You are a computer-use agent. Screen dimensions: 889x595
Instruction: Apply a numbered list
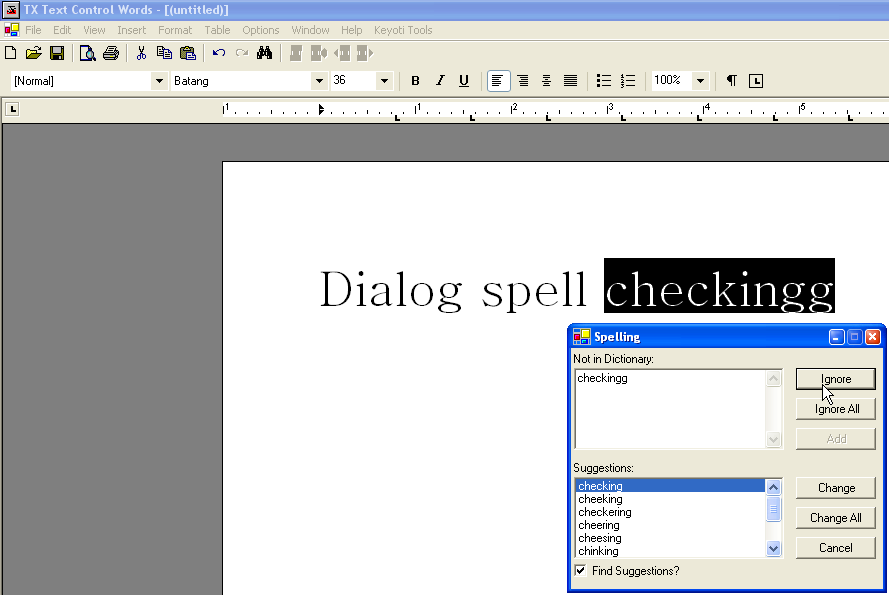(x=628, y=81)
